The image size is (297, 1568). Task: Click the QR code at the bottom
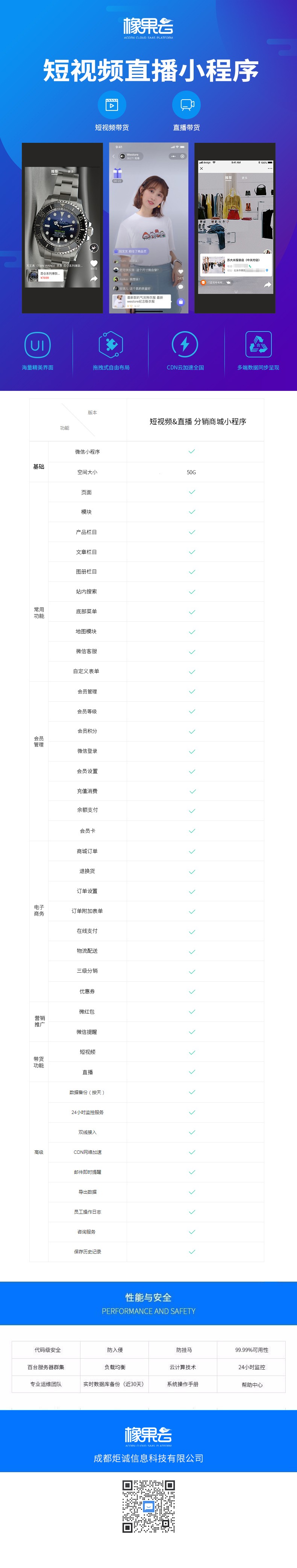[x=148, y=1506]
